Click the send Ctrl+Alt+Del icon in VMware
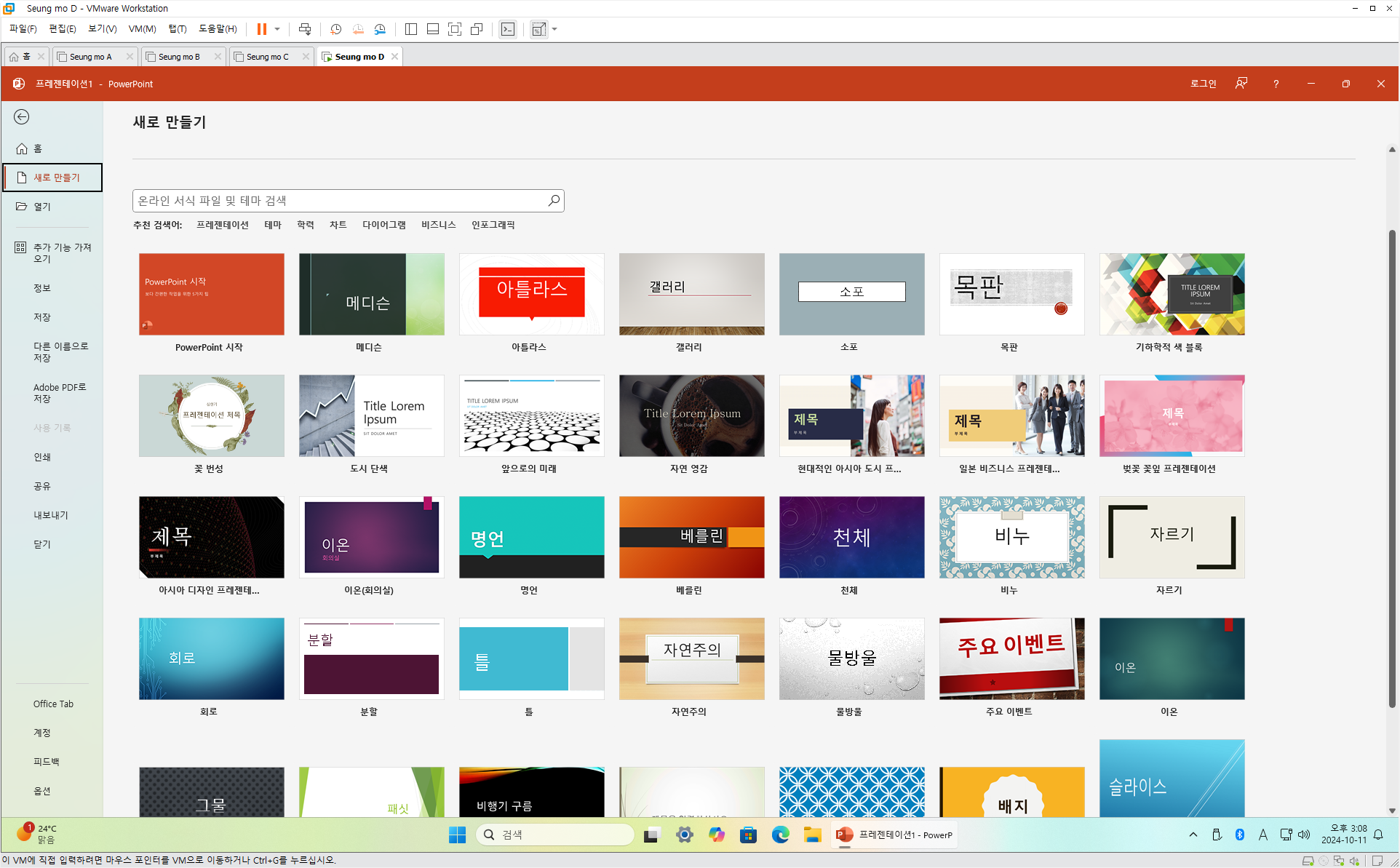 [305, 29]
